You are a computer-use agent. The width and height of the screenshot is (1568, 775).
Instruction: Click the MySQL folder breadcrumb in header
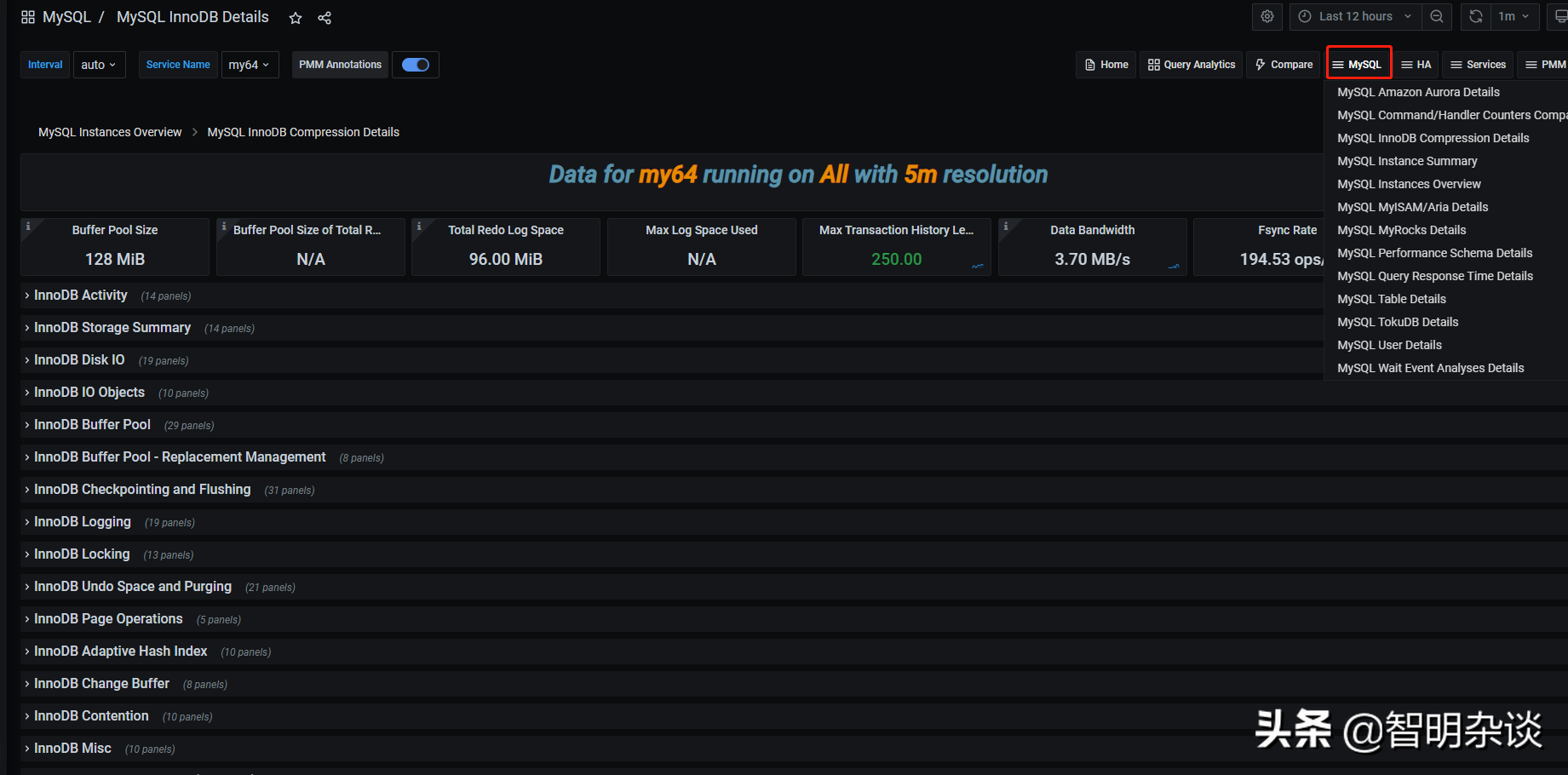coord(66,17)
